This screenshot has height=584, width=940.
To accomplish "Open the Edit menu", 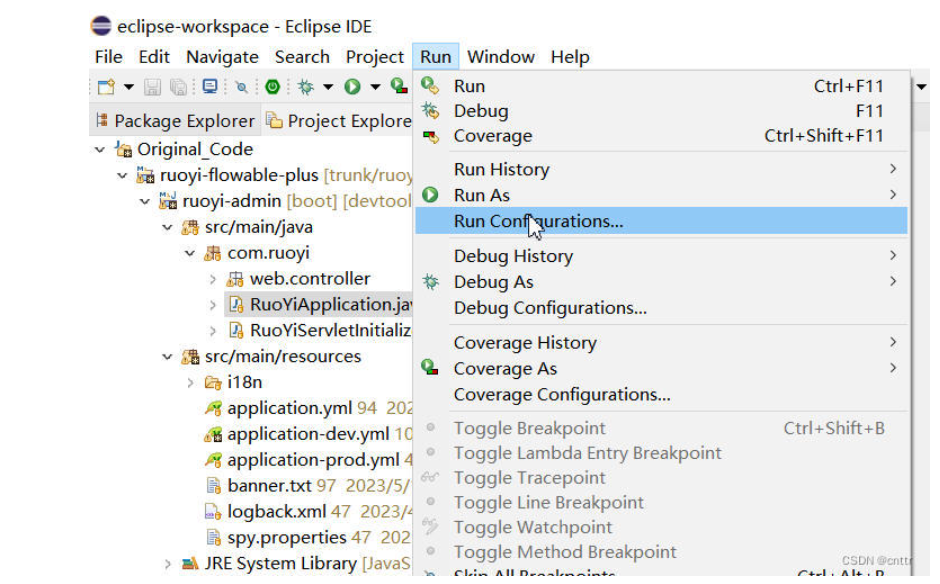I will (154, 57).
